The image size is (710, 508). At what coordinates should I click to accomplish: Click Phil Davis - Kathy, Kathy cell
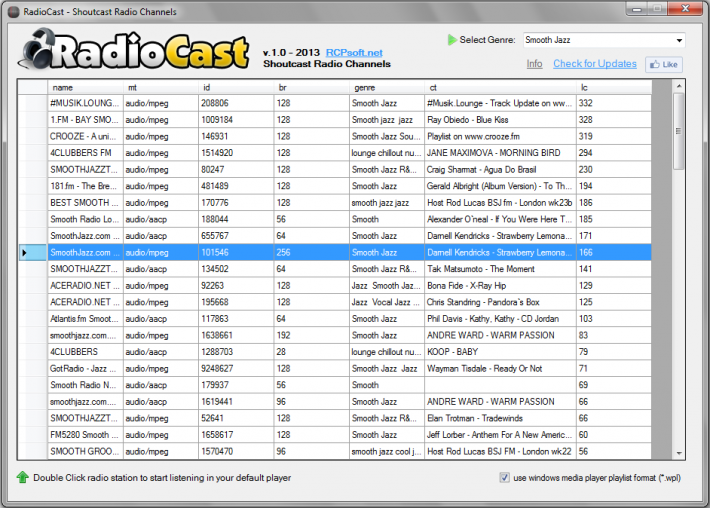click(x=500, y=319)
